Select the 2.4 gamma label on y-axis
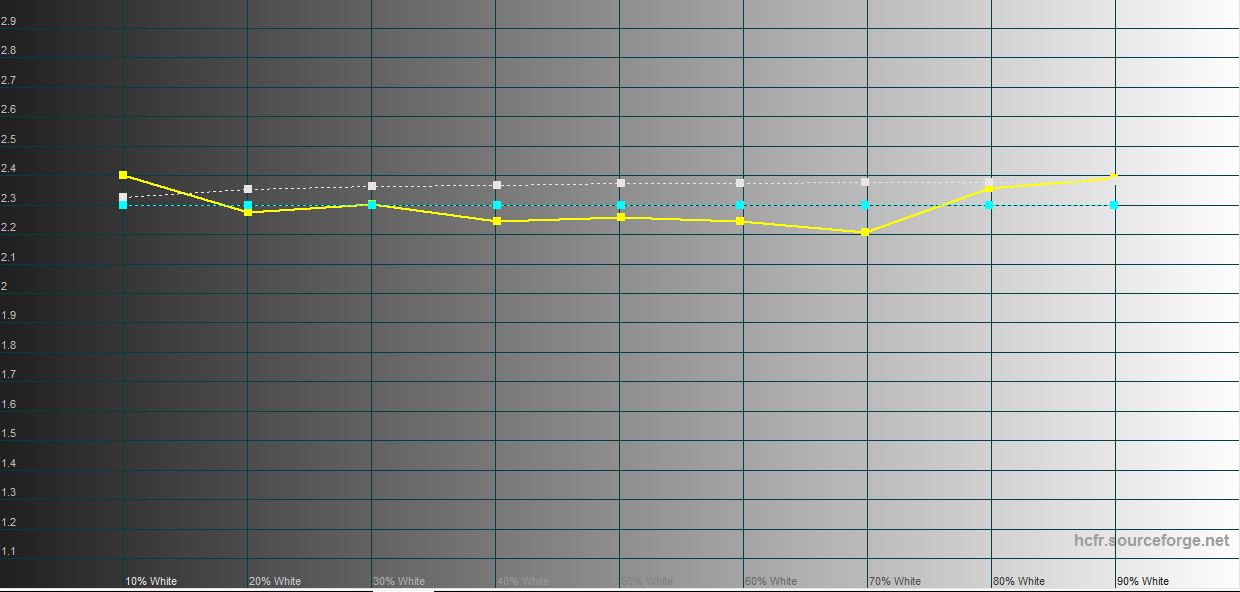The image size is (1240, 592). 8,168
